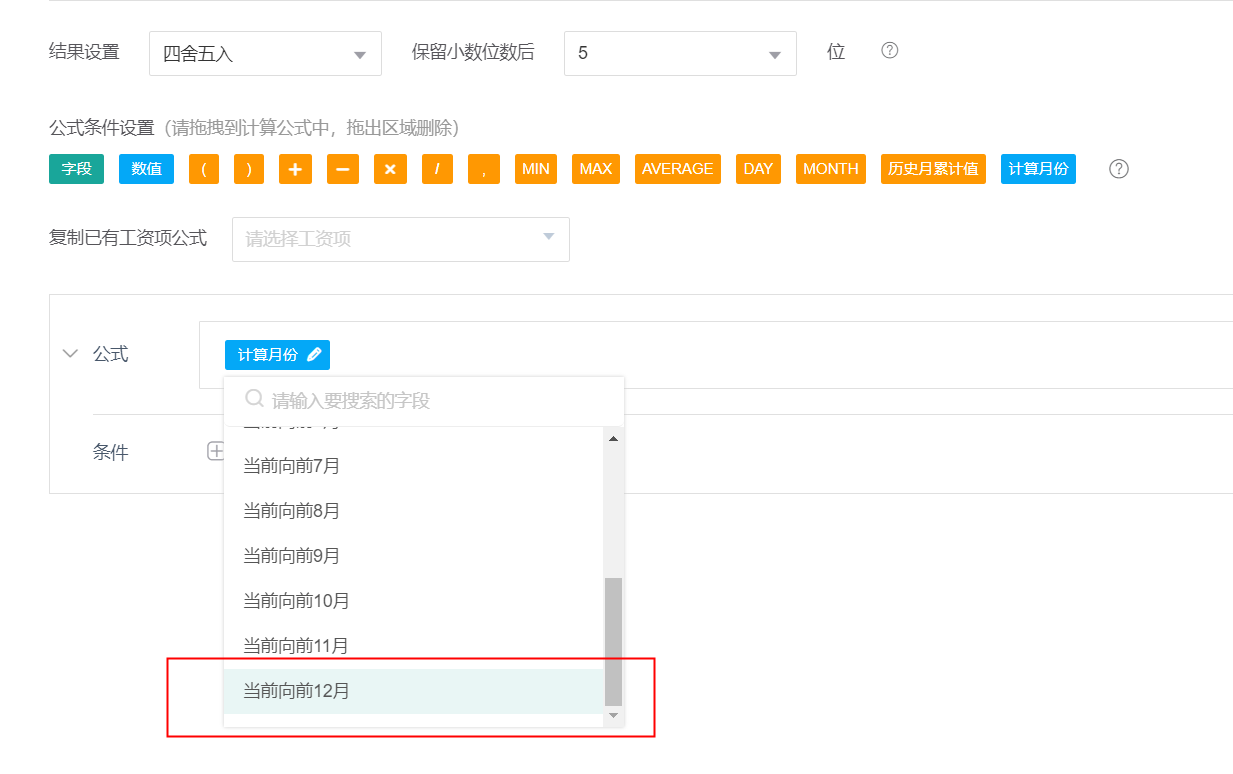Choose 当前向前12月 from the list
The width and height of the screenshot is (1233, 774).
point(297,691)
